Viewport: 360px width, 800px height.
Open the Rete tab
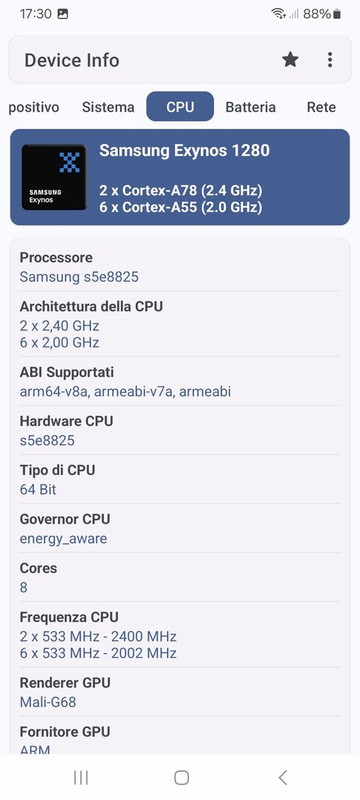[321, 107]
